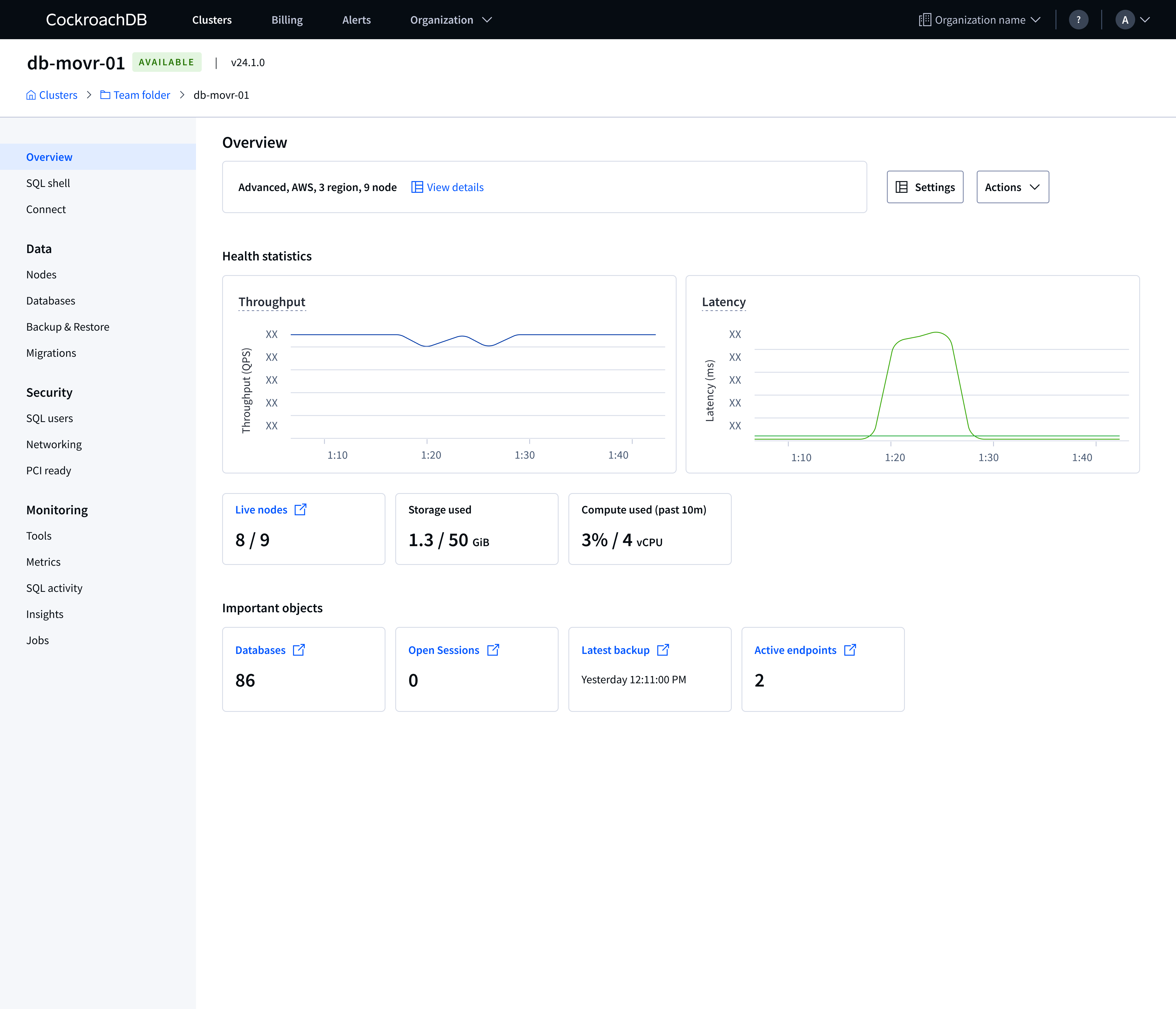Open Active endpoints external link icon

coord(850,650)
